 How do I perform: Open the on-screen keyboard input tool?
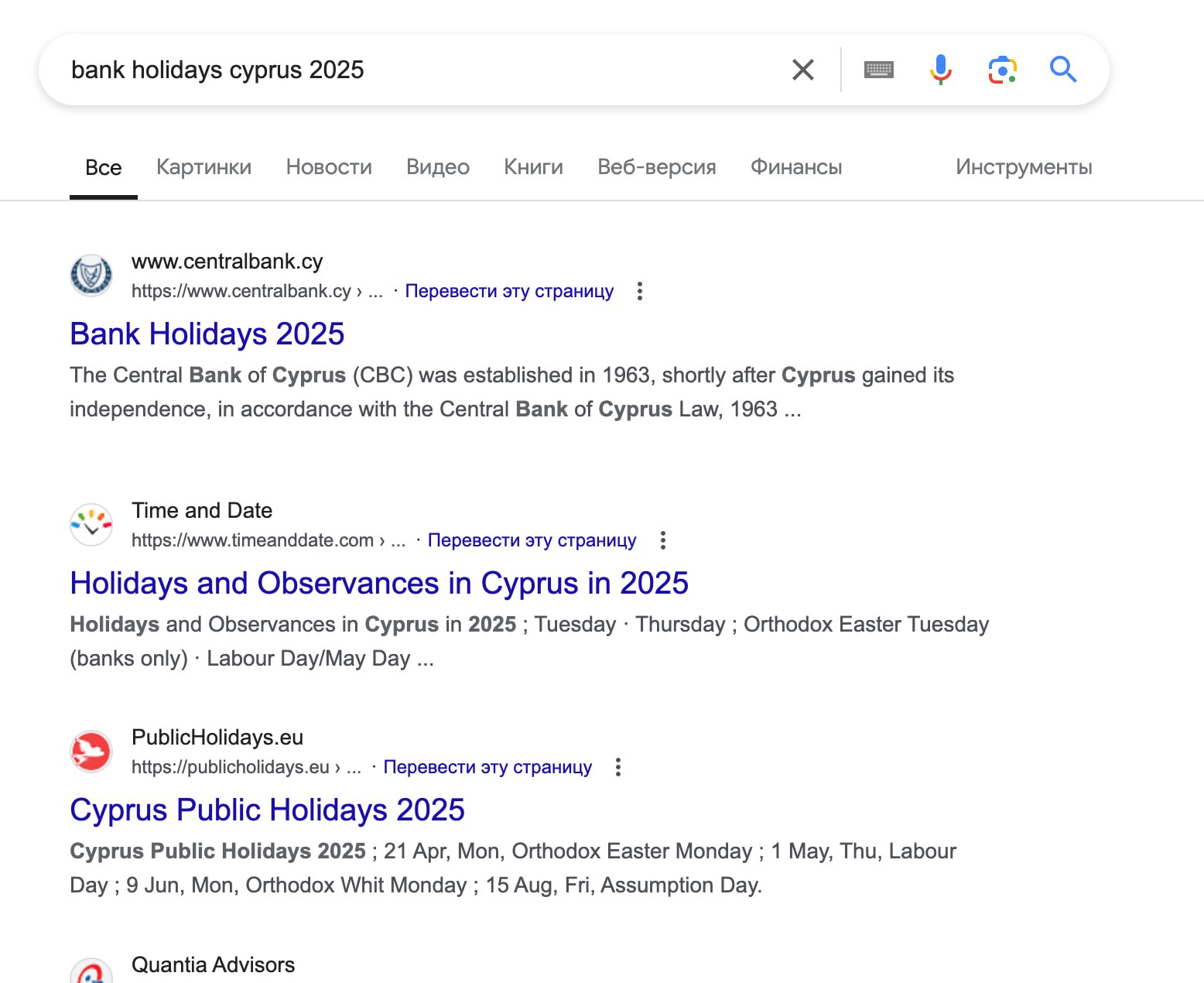click(878, 70)
